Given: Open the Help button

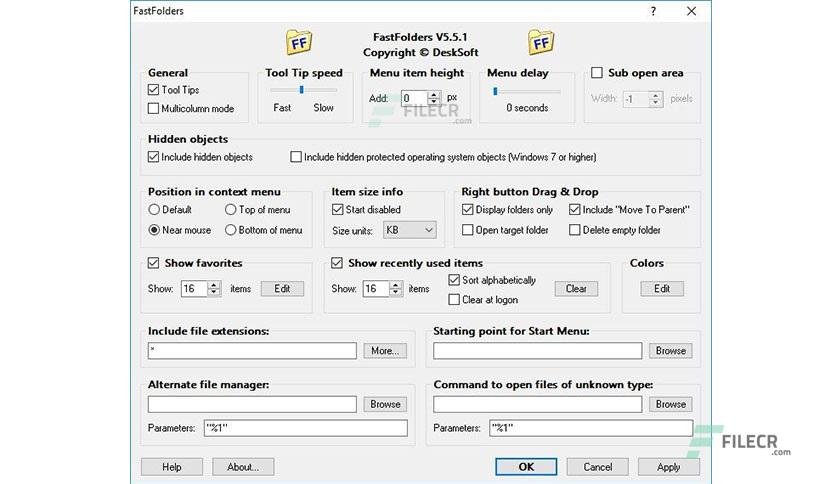Looking at the screenshot, I should (x=172, y=467).
